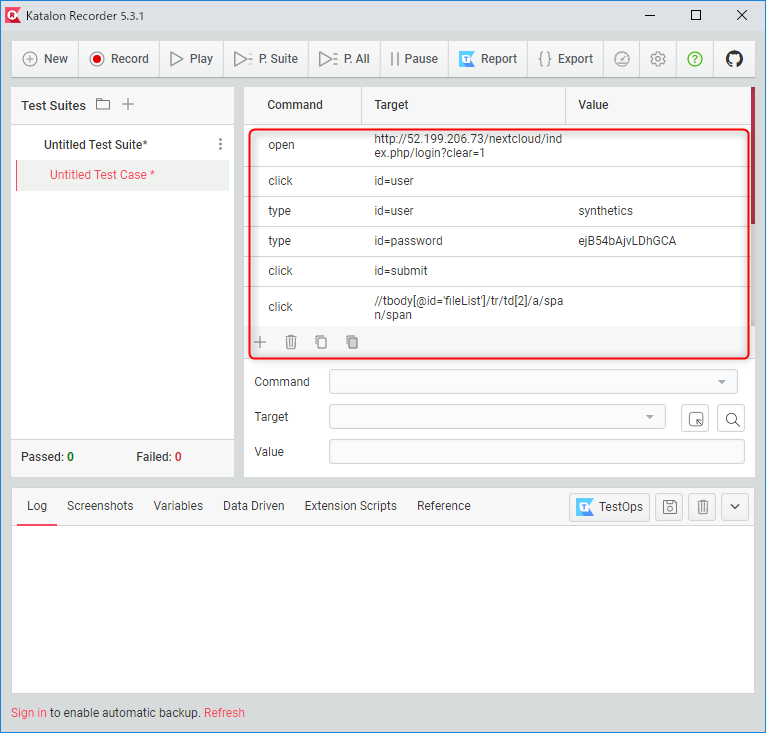Save the log with disk icon
The width and height of the screenshot is (766, 733).
coord(669,507)
